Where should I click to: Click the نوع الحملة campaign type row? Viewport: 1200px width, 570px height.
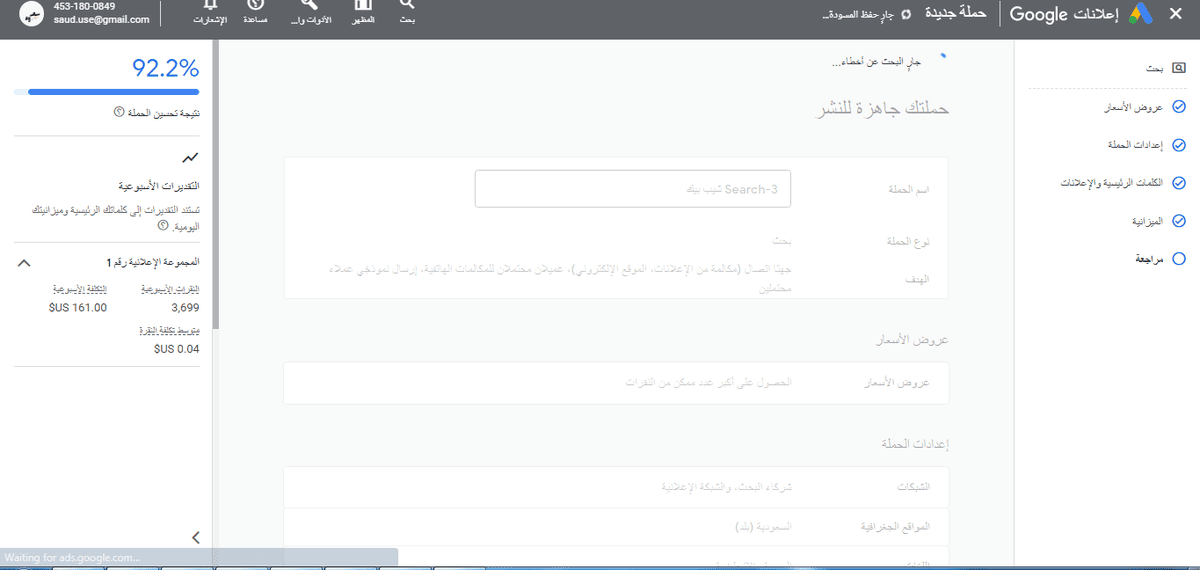pos(616,242)
